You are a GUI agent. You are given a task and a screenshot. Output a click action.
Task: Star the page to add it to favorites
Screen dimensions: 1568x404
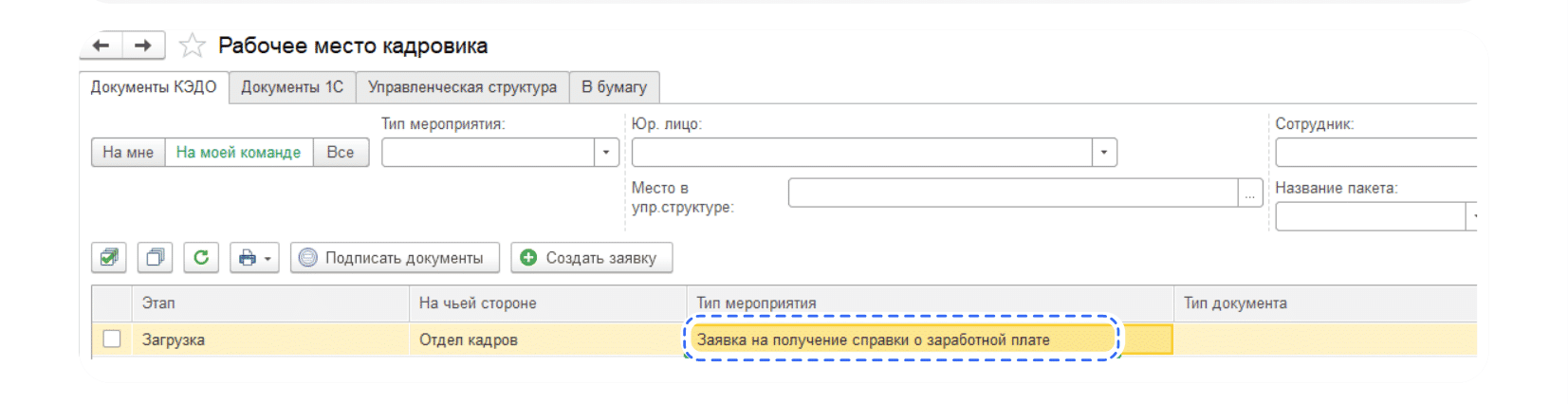193,46
